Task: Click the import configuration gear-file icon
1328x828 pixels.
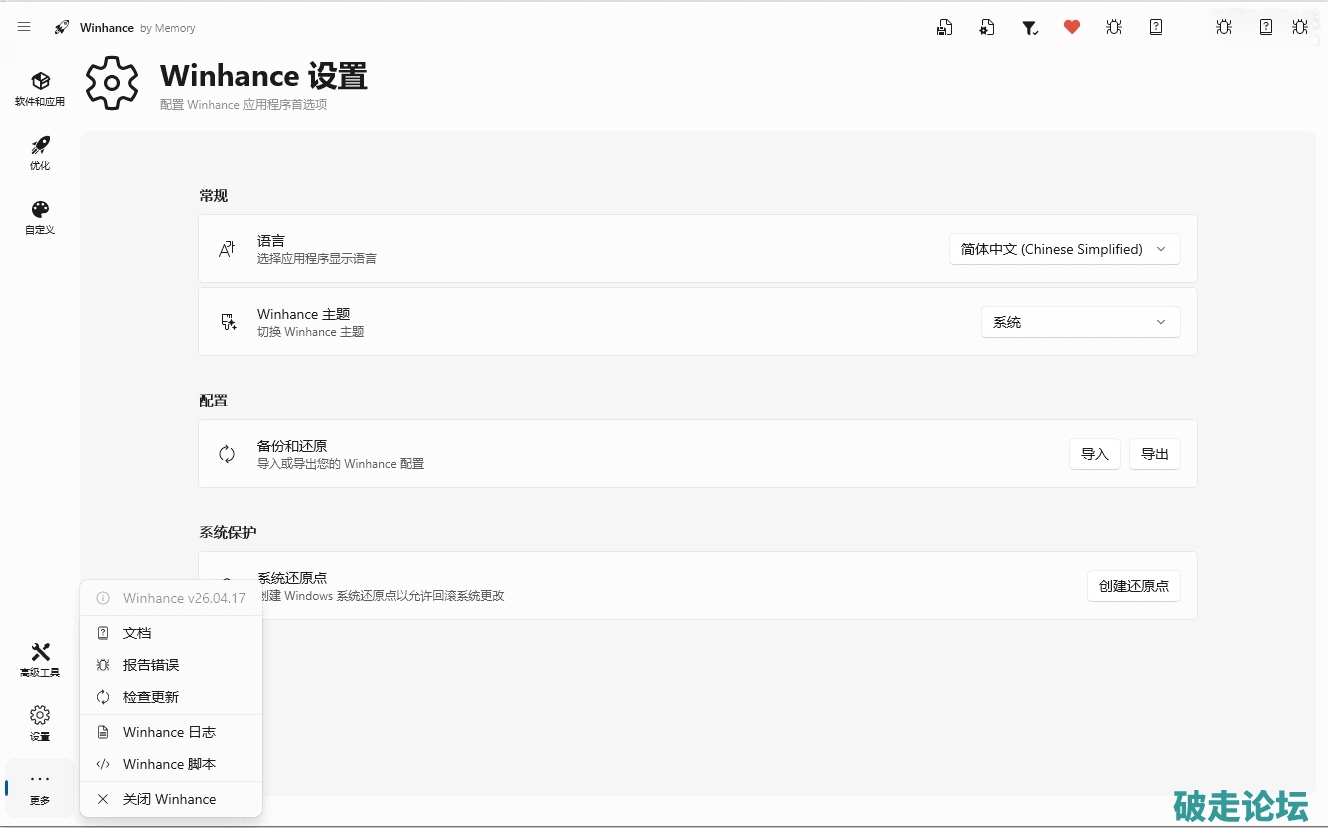Action: (987, 28)
